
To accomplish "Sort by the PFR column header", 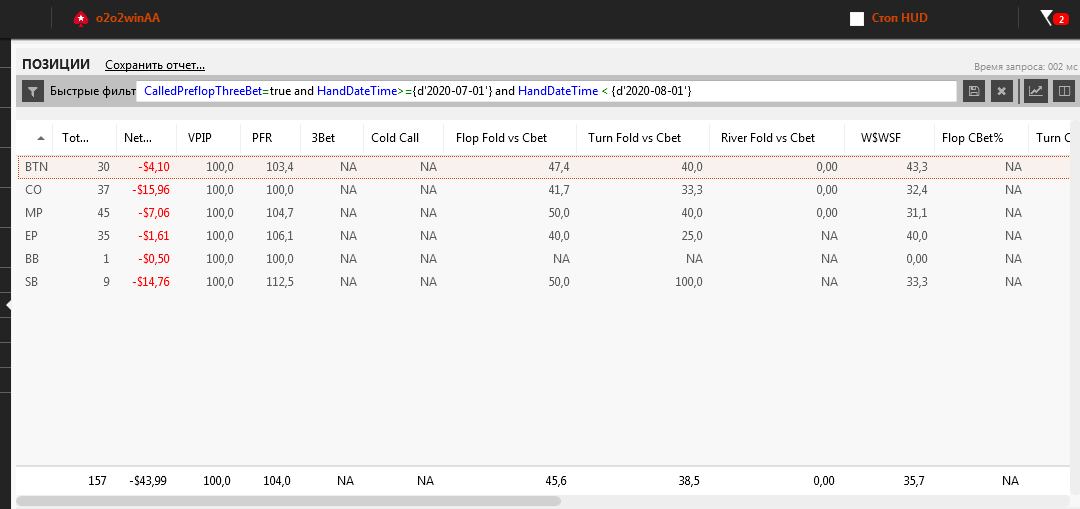I will coord(271,138).
